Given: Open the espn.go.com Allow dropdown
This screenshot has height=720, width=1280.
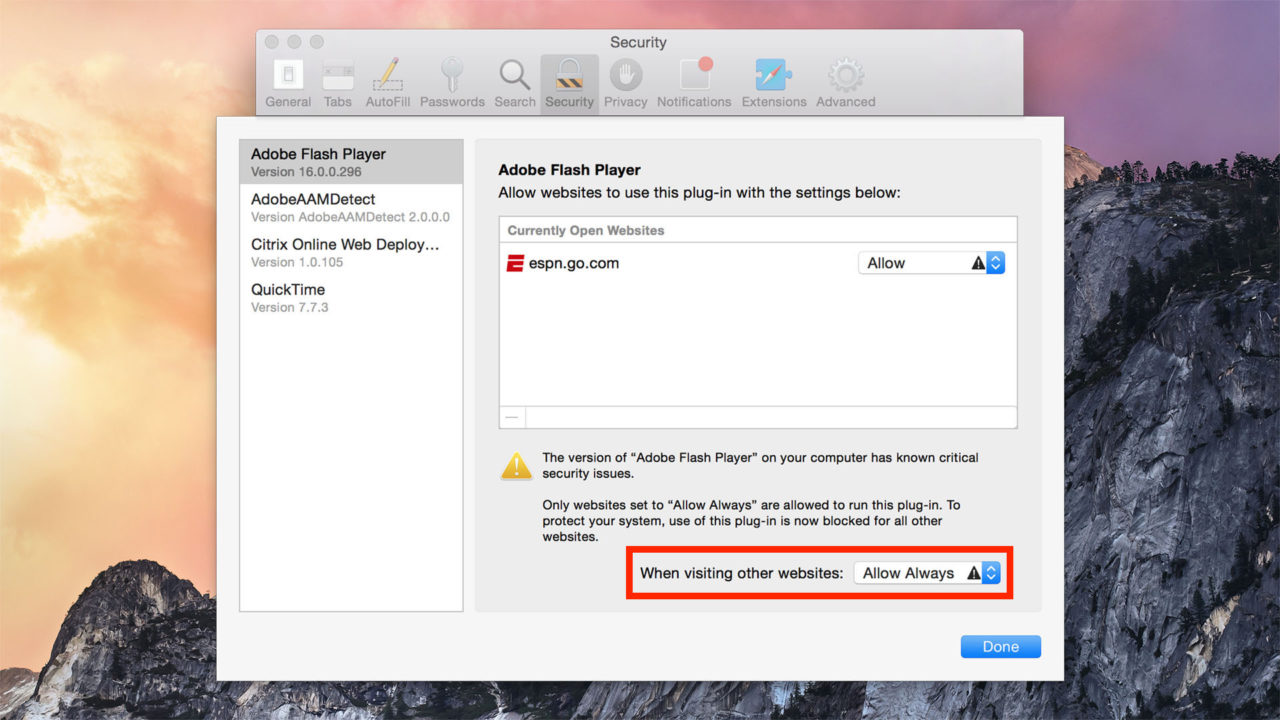Looking at the screenshot, I should click(931, 263).
